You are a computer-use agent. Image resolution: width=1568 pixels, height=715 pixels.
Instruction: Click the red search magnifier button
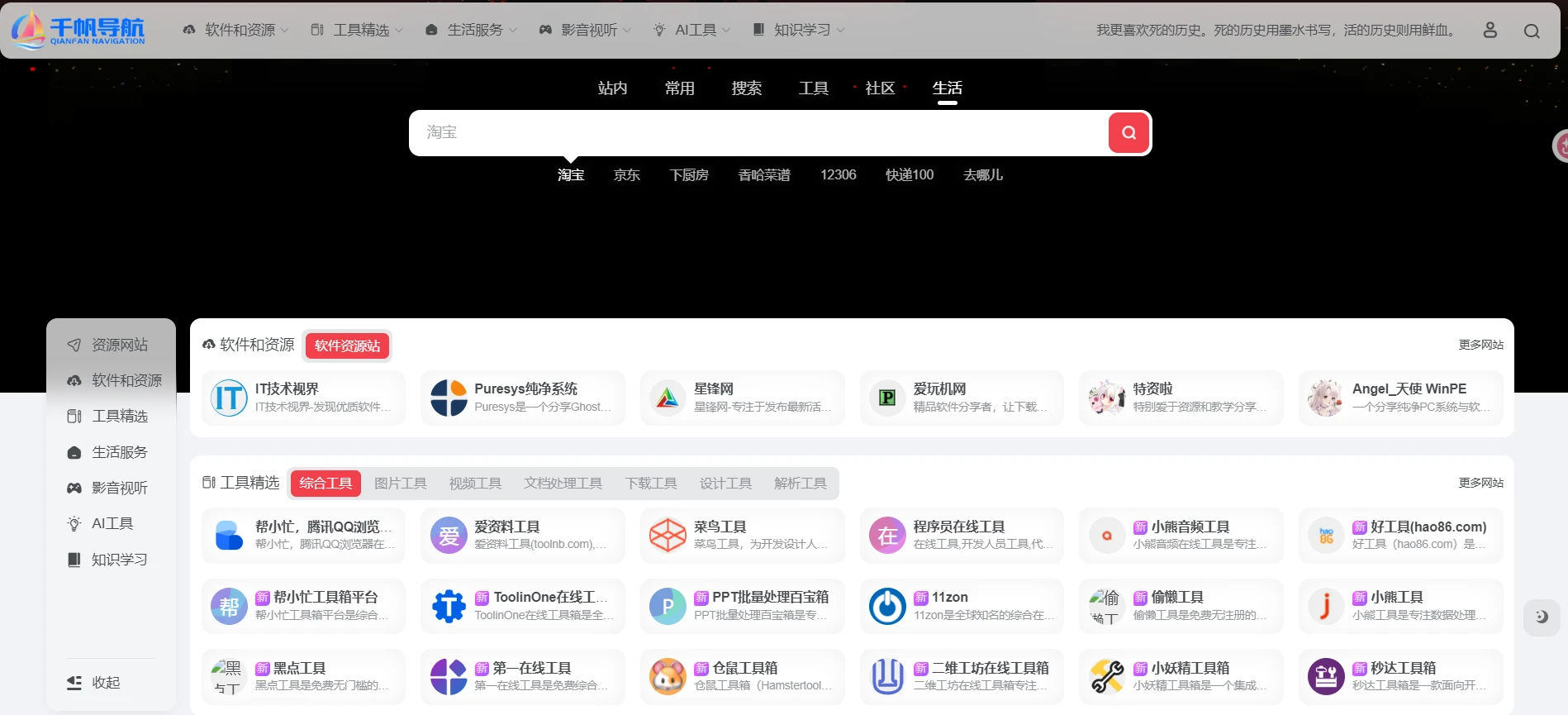[x=1128, y=133]
